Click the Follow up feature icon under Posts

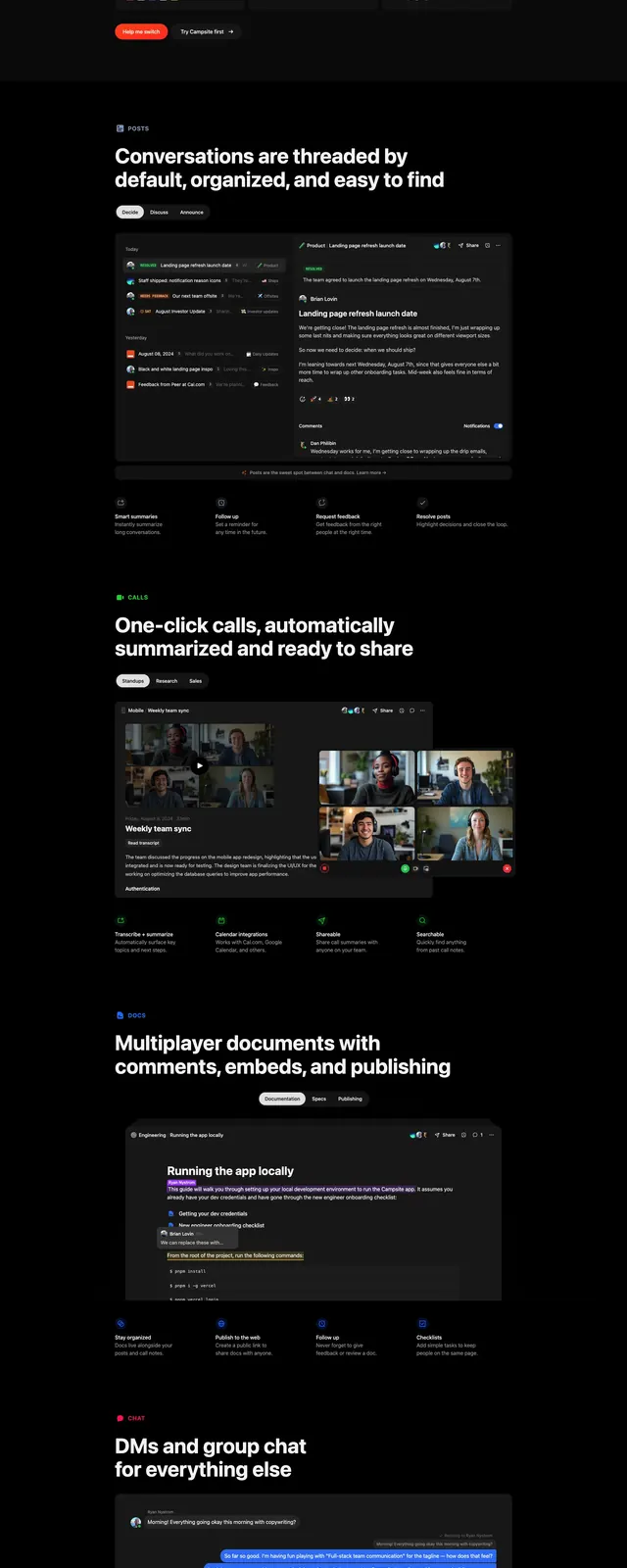(221, 503)
